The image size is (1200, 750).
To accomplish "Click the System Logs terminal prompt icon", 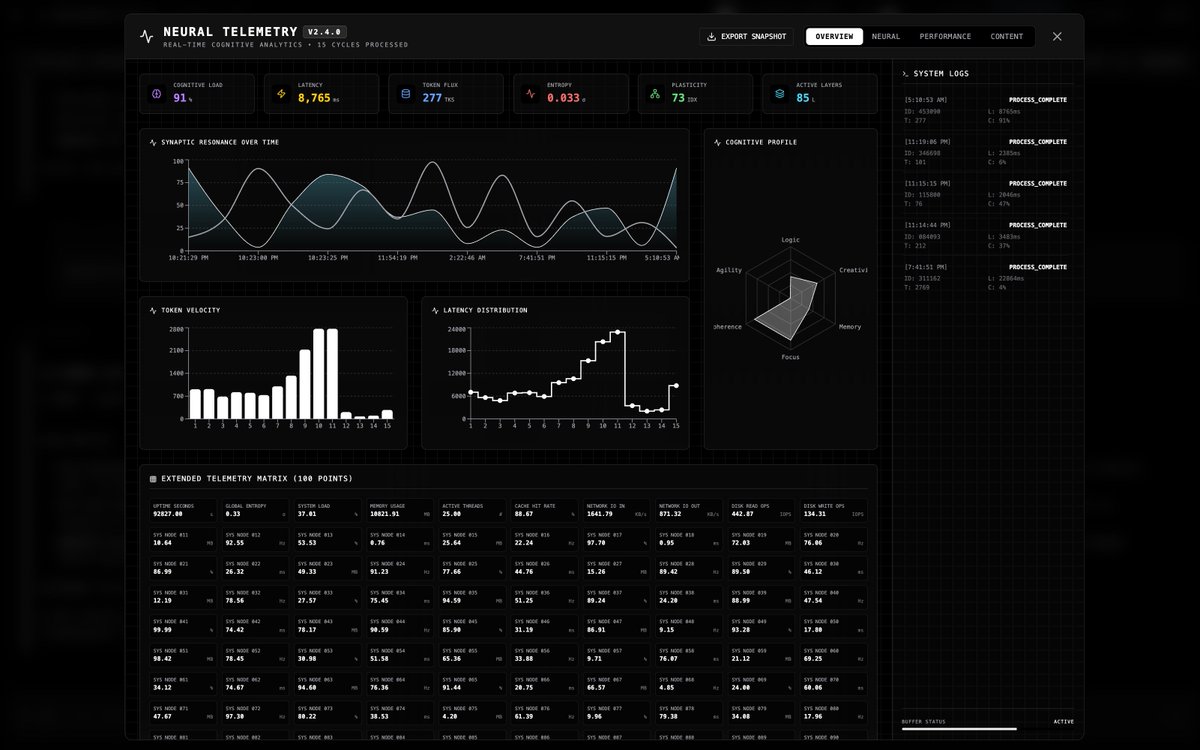I will [905, 73].
